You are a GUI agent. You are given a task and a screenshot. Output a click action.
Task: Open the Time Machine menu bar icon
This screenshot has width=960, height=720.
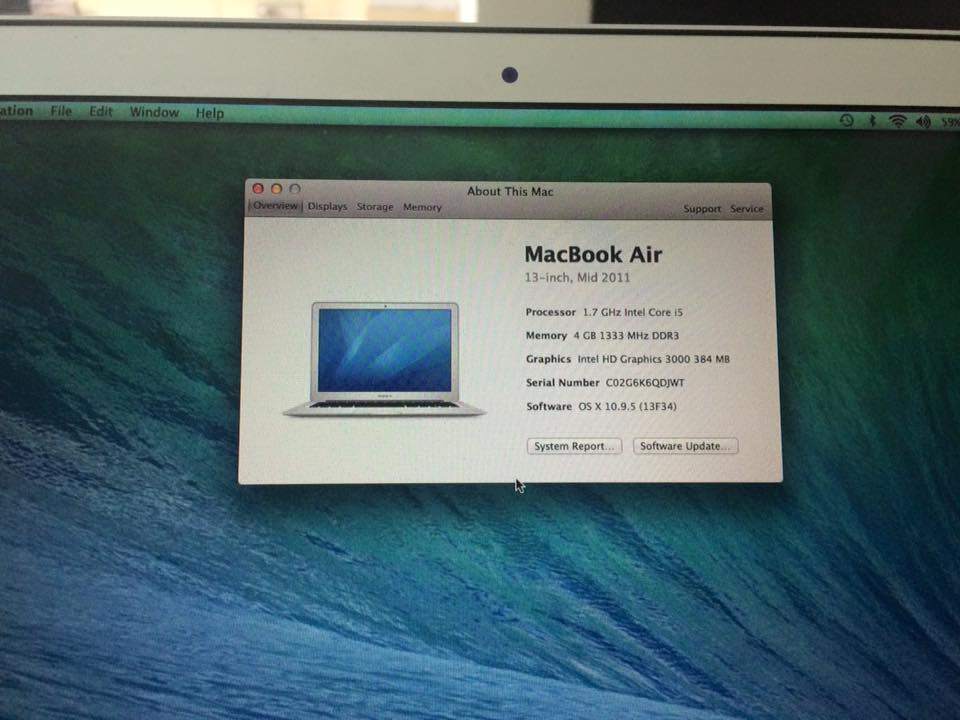(x=847, y=120)
